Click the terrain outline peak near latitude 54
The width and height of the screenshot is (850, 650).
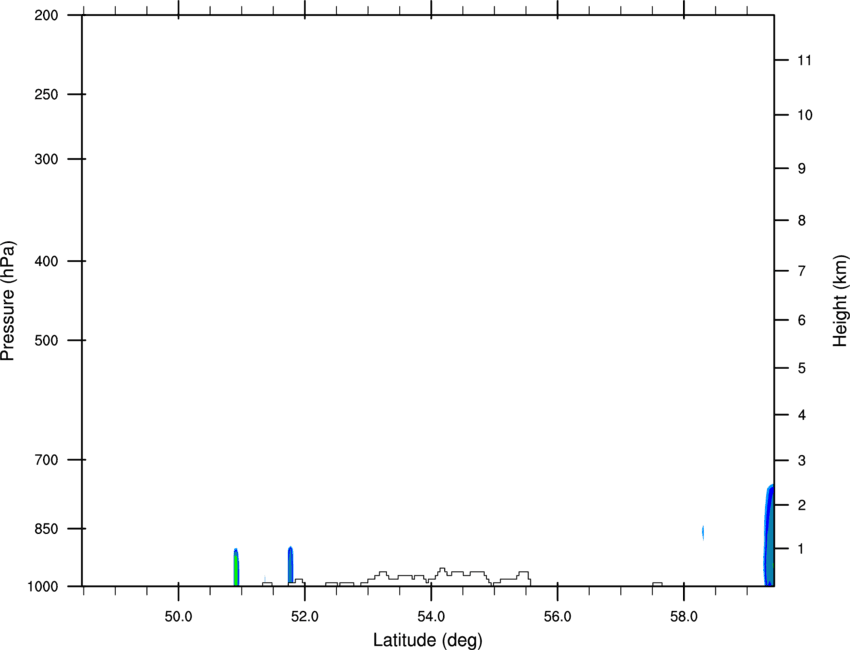coord(442,570)
